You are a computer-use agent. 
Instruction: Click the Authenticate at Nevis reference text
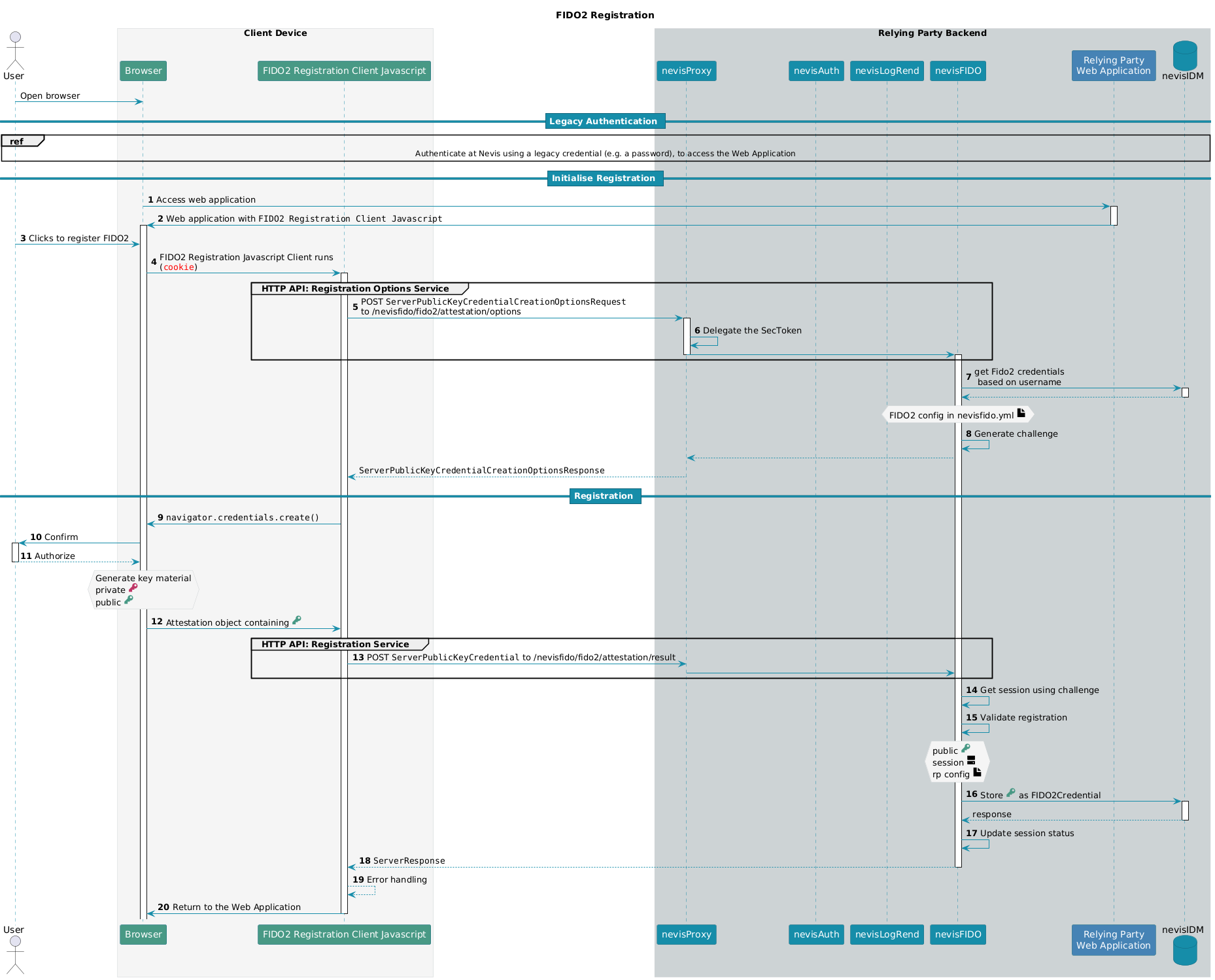click(605, 154)
